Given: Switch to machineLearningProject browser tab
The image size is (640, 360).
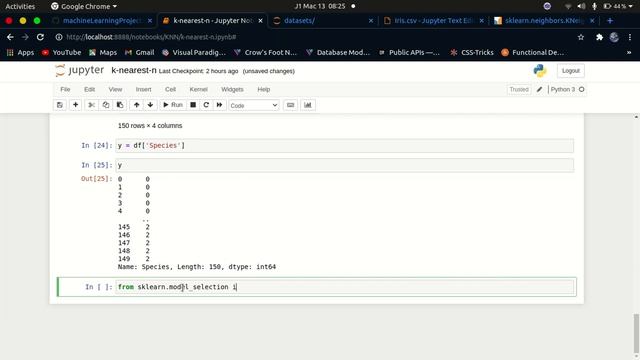Looking at the screenshot, I should (102, 20).
